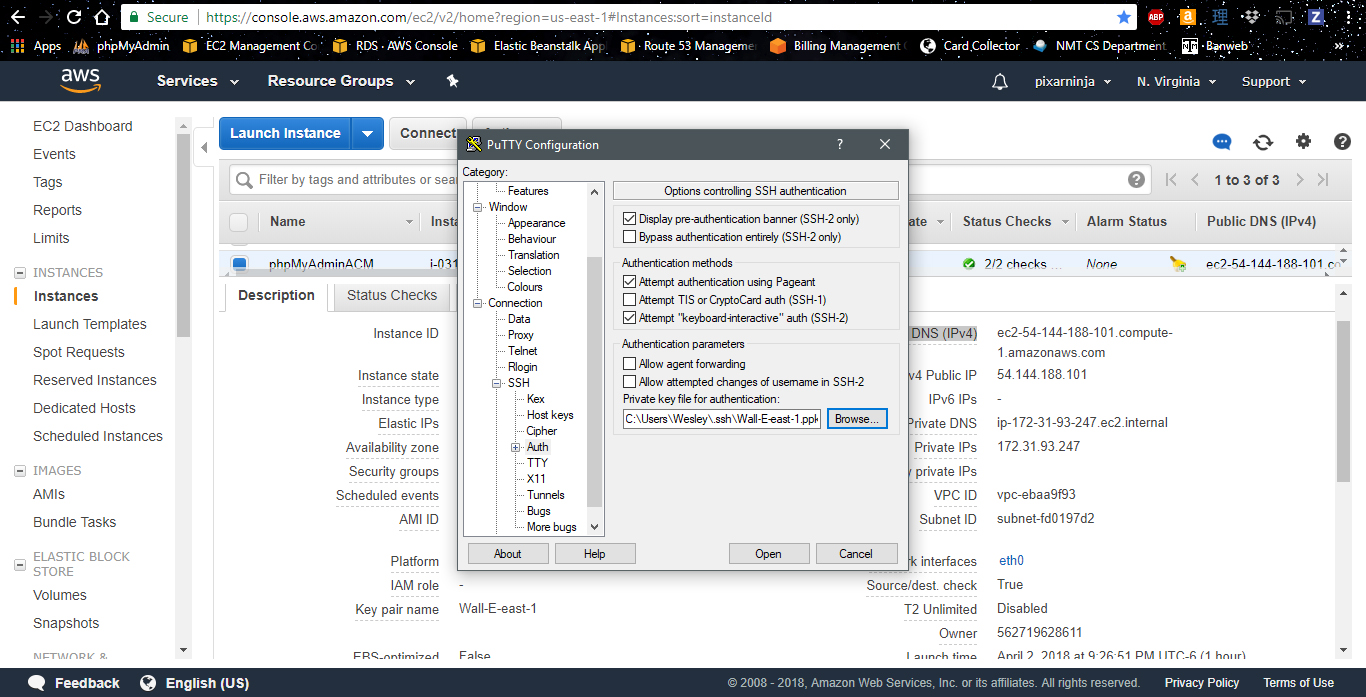1366x697 pixels.
Task: Open the EC2 table settings gear
Action: point(1303,142)
